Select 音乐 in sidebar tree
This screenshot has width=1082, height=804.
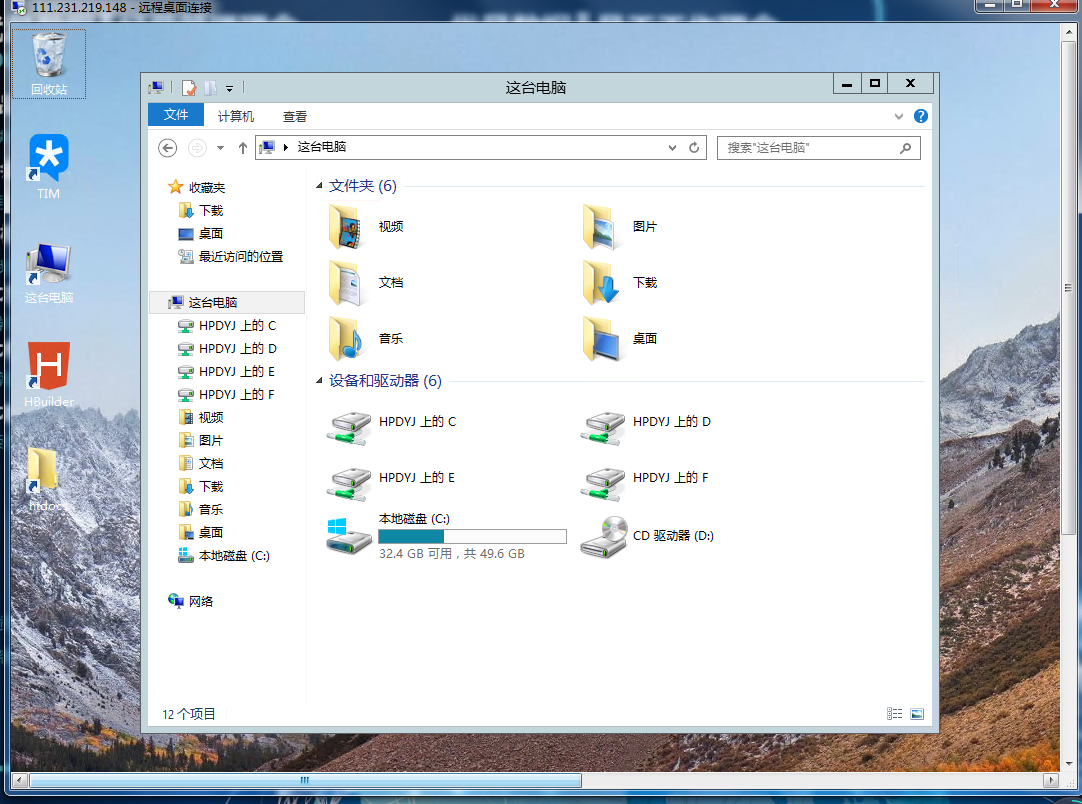coord(201,509)
